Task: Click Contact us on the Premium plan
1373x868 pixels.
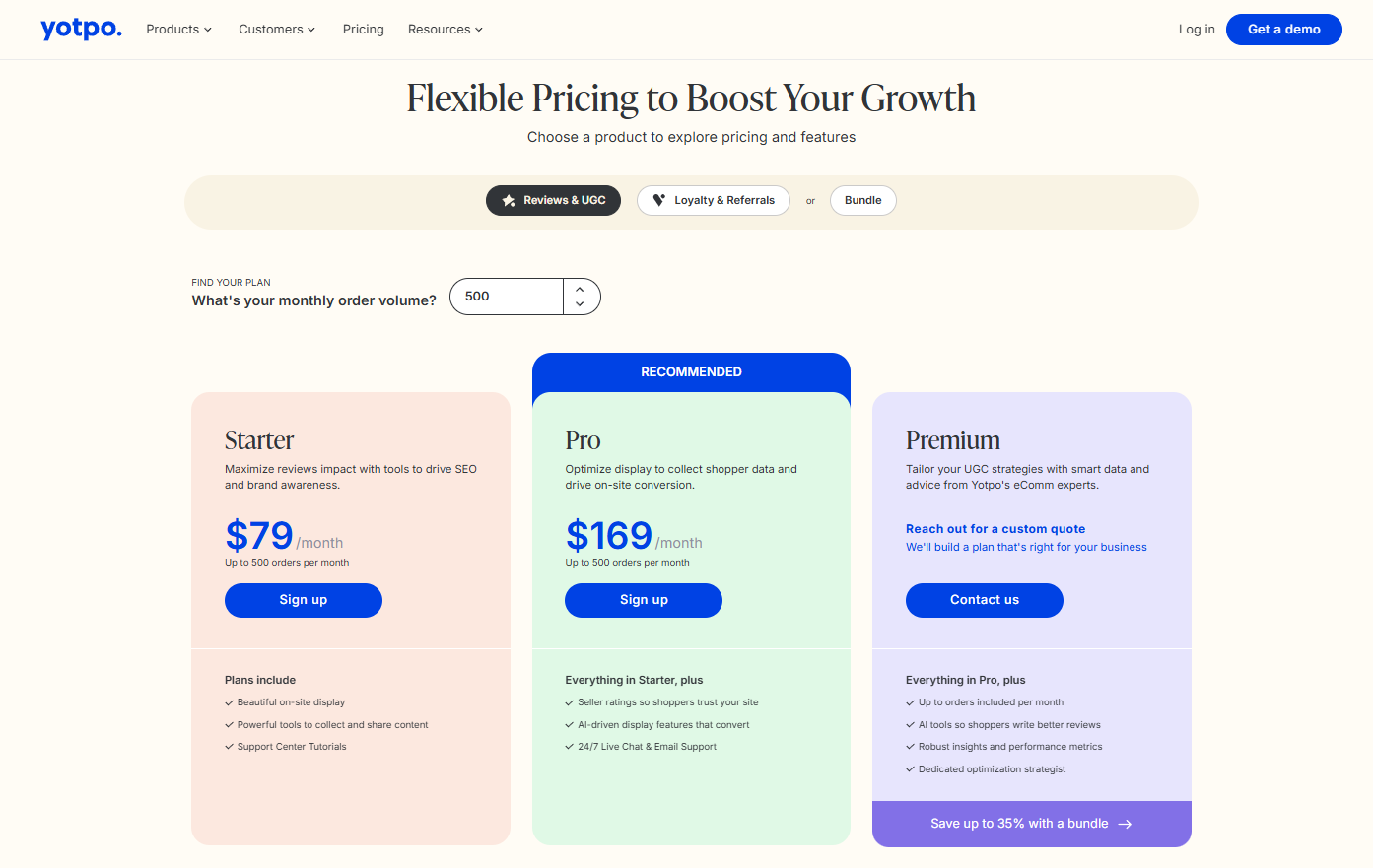Action: pyautogui.click(x=984, y=600)
